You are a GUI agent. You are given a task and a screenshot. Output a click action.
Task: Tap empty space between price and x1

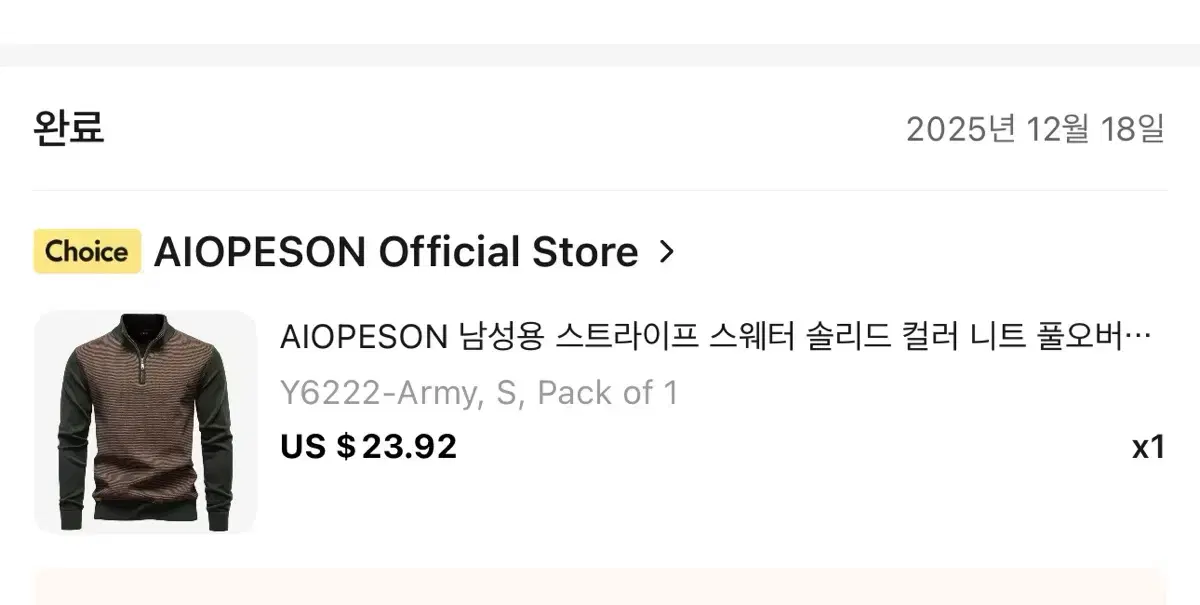tap(790, 447)
